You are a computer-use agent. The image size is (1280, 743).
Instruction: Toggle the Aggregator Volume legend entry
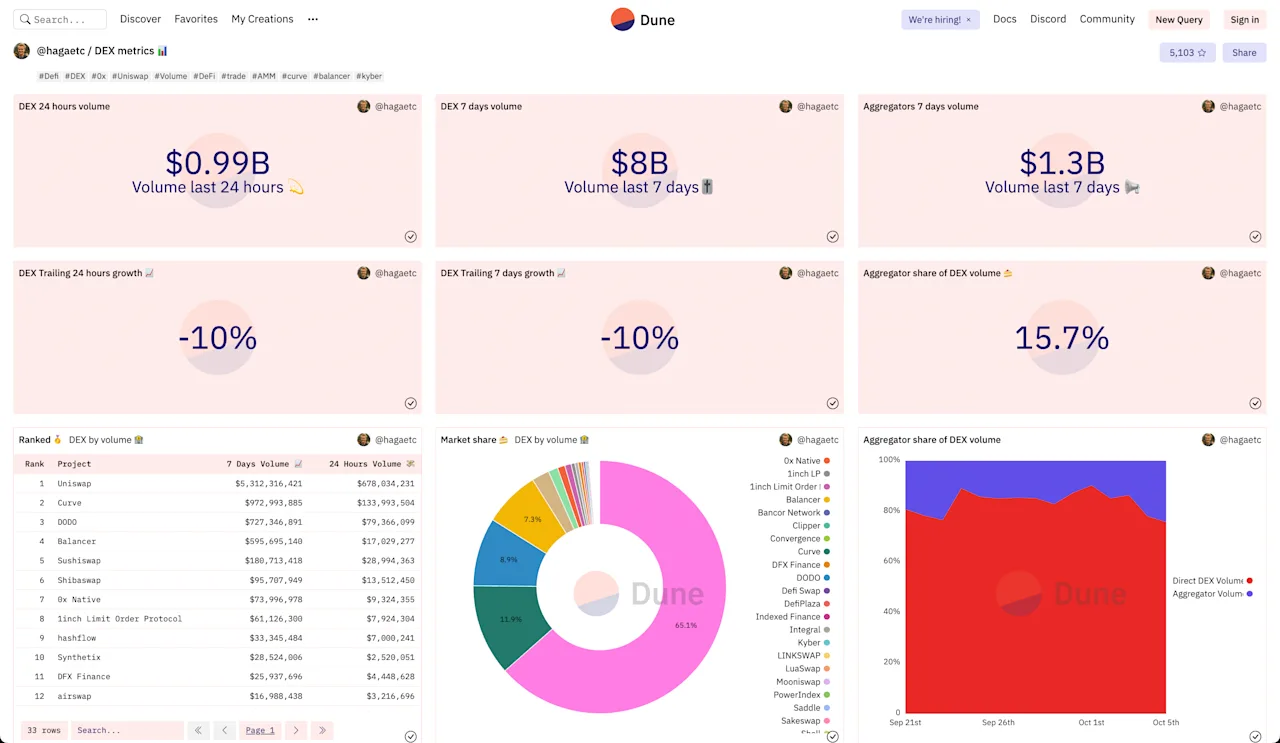pos(1213,594)
